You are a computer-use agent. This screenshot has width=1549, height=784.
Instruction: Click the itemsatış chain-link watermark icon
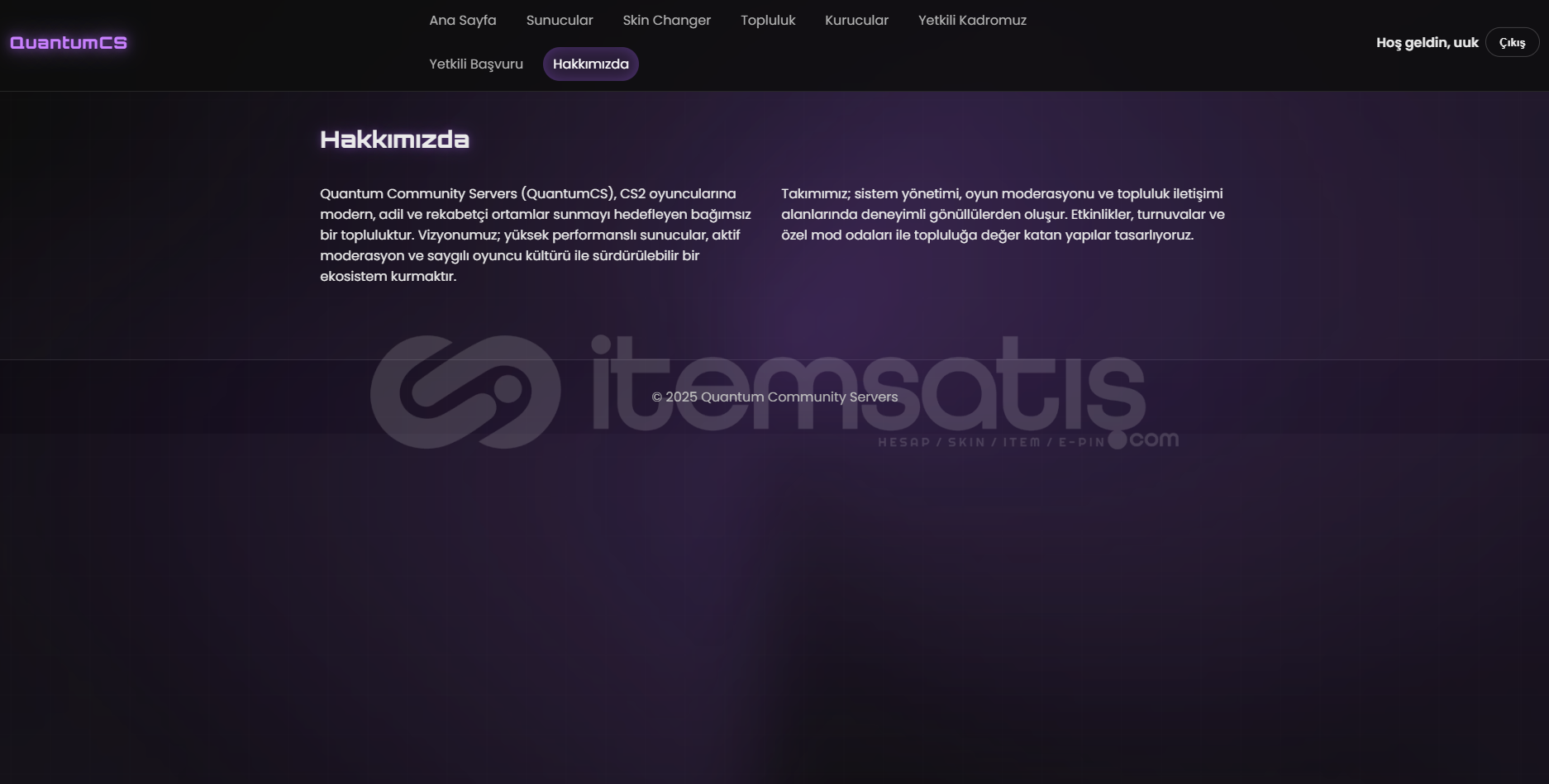(x=465, y=392)
